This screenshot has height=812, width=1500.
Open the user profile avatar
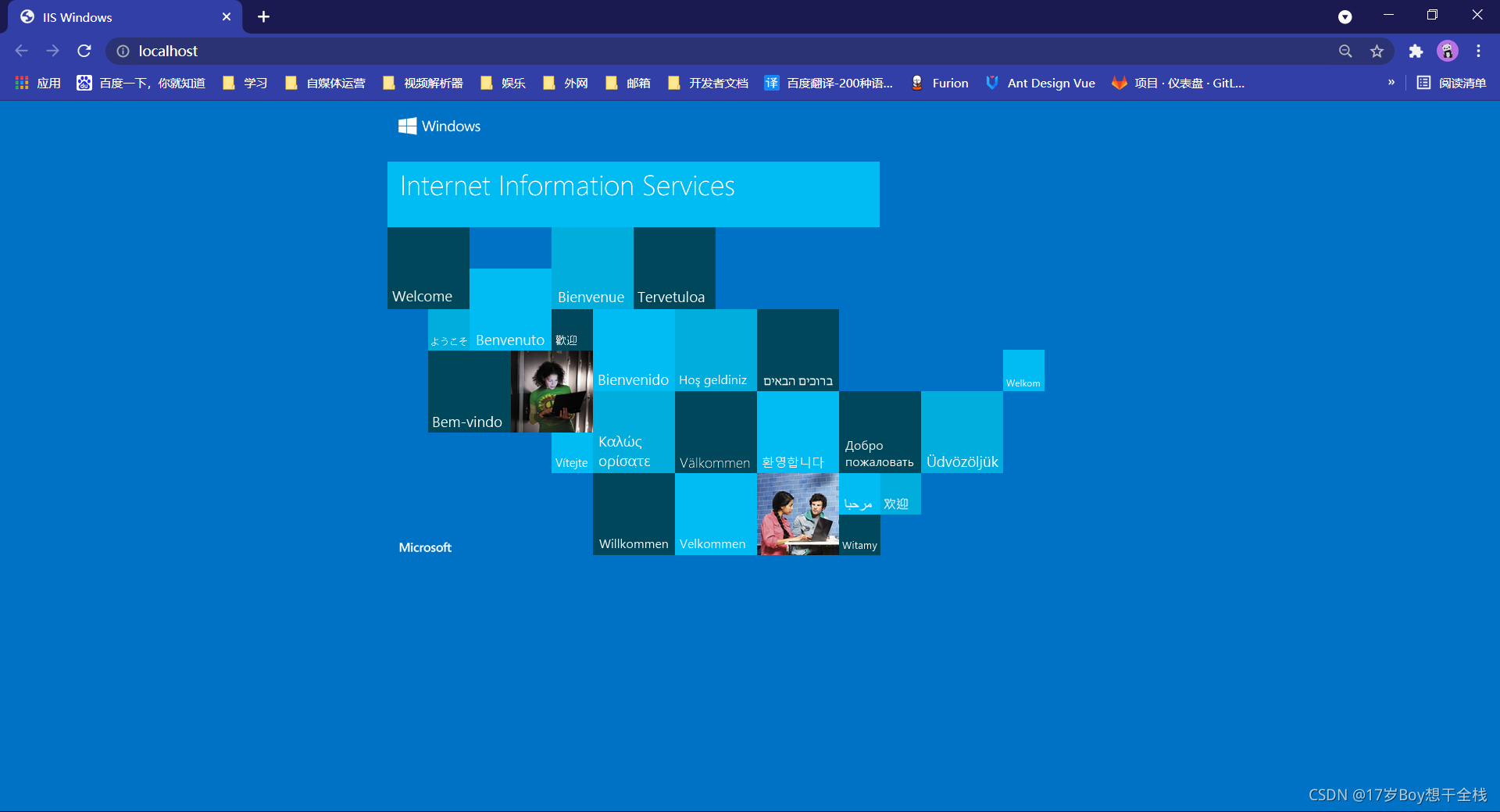(x=1448, y=51)
